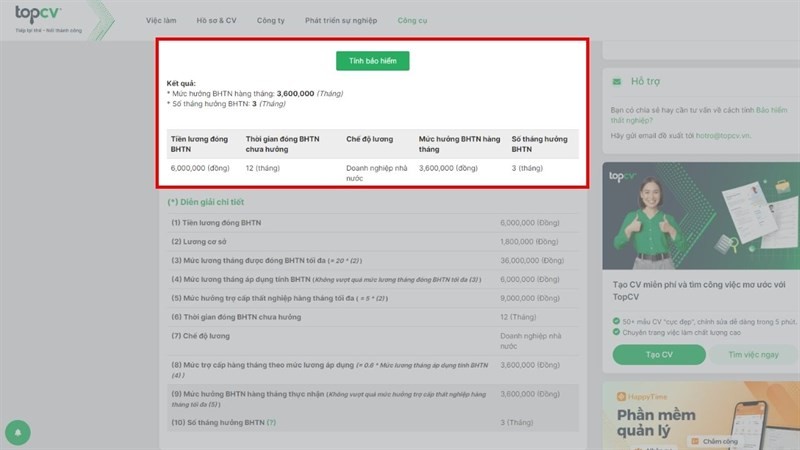Click the Kết quả label
Image resolution: width=800 pixels, height=450 pixels.
181,83
